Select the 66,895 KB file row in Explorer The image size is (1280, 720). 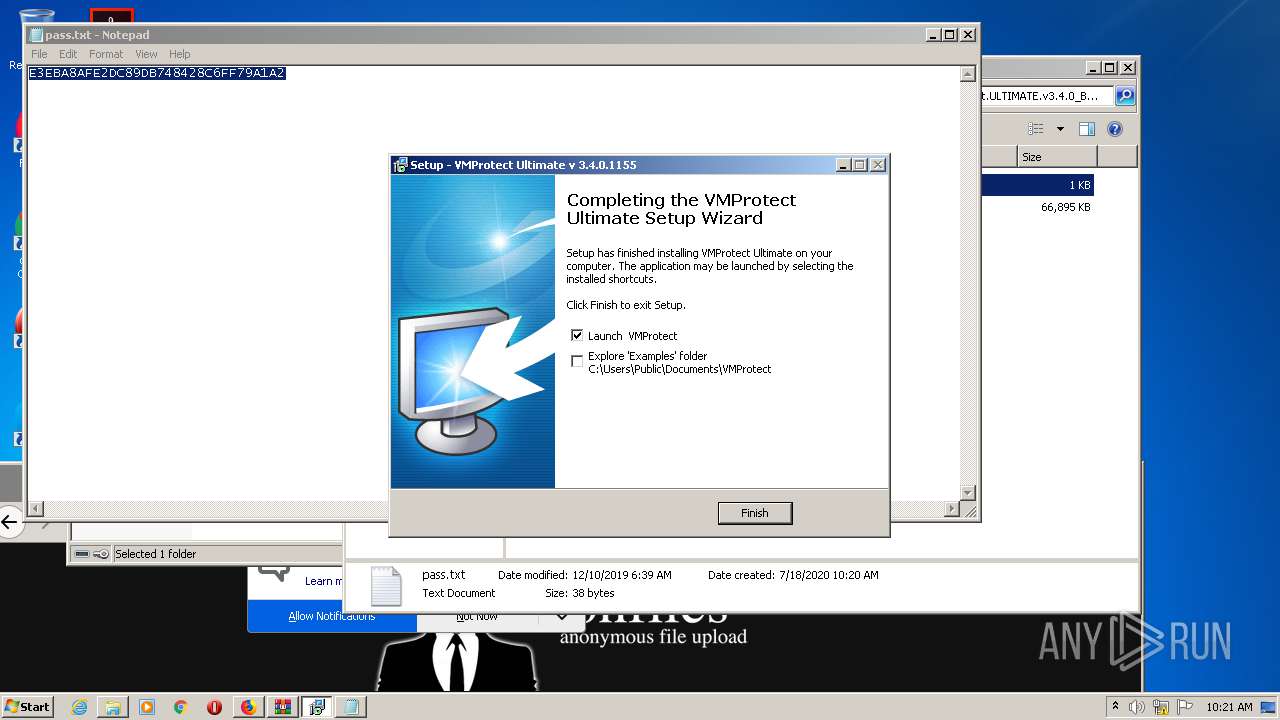[x=1037, y=207]
